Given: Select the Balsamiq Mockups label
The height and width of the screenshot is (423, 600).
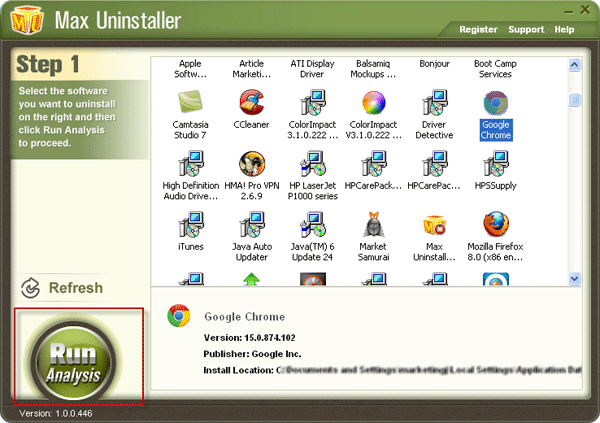Looking at the screenshot, I should pyautogui.click(x=373, y=69).
